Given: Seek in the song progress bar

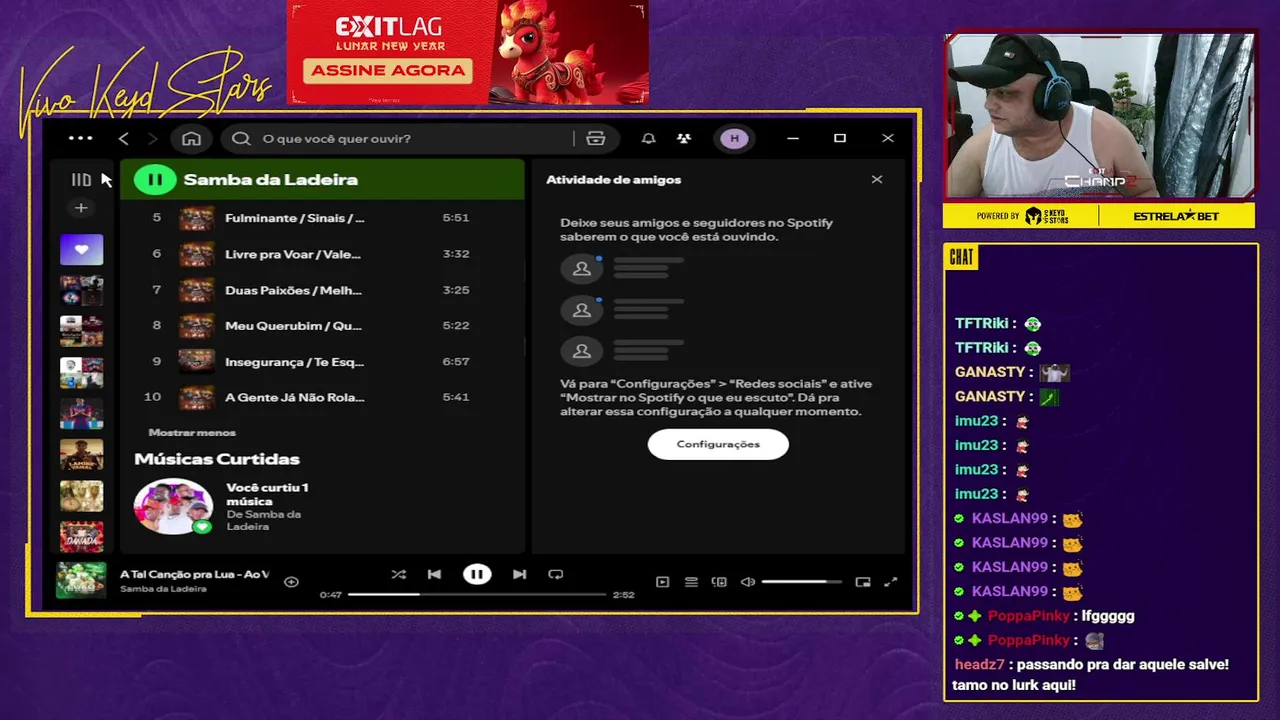Looking at the screenshot, I should 477,594.
